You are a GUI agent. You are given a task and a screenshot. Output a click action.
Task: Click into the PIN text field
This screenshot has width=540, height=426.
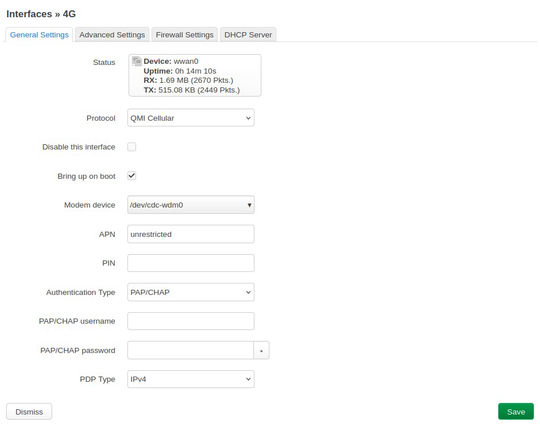click(x=191, y=263)
